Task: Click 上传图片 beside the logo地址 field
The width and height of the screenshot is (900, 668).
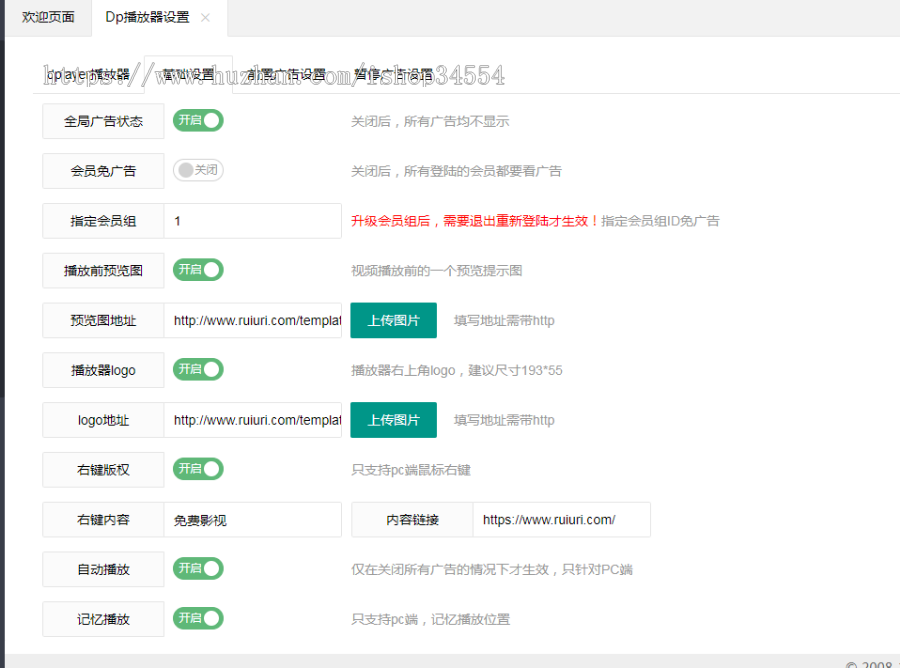Action: point(393,420)
